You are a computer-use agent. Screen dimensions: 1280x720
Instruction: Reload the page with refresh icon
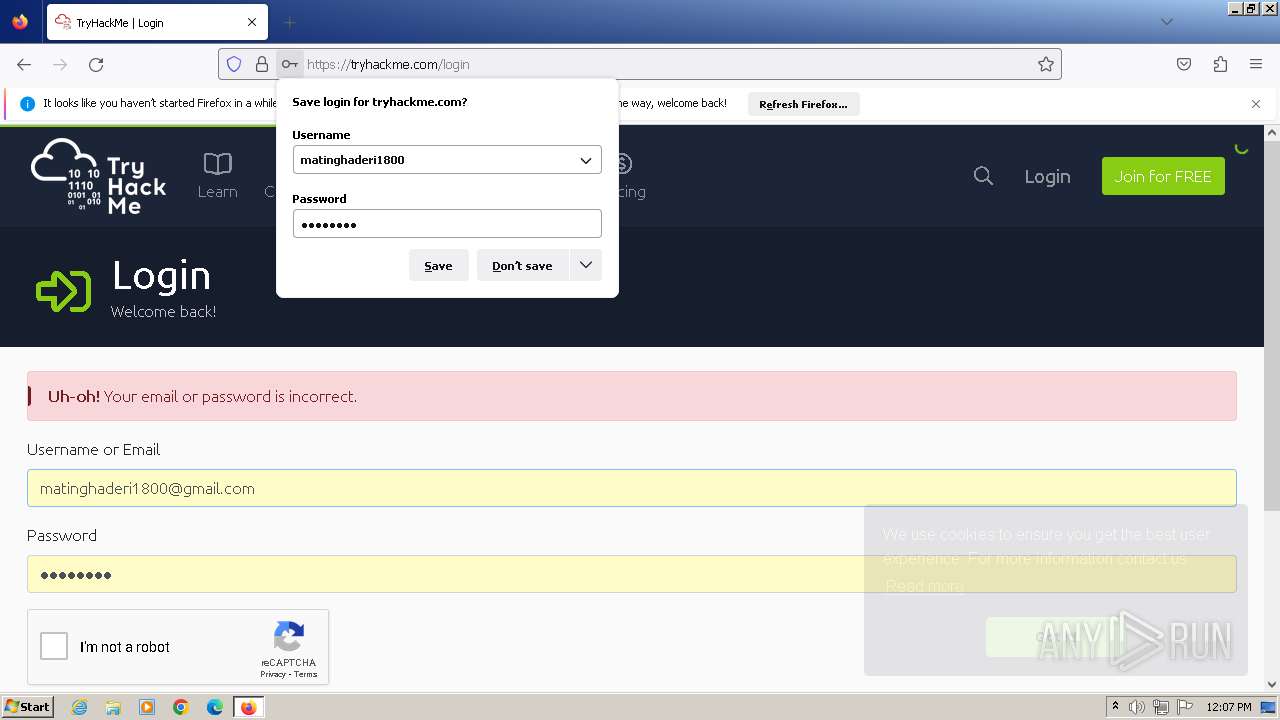(96, 64)
